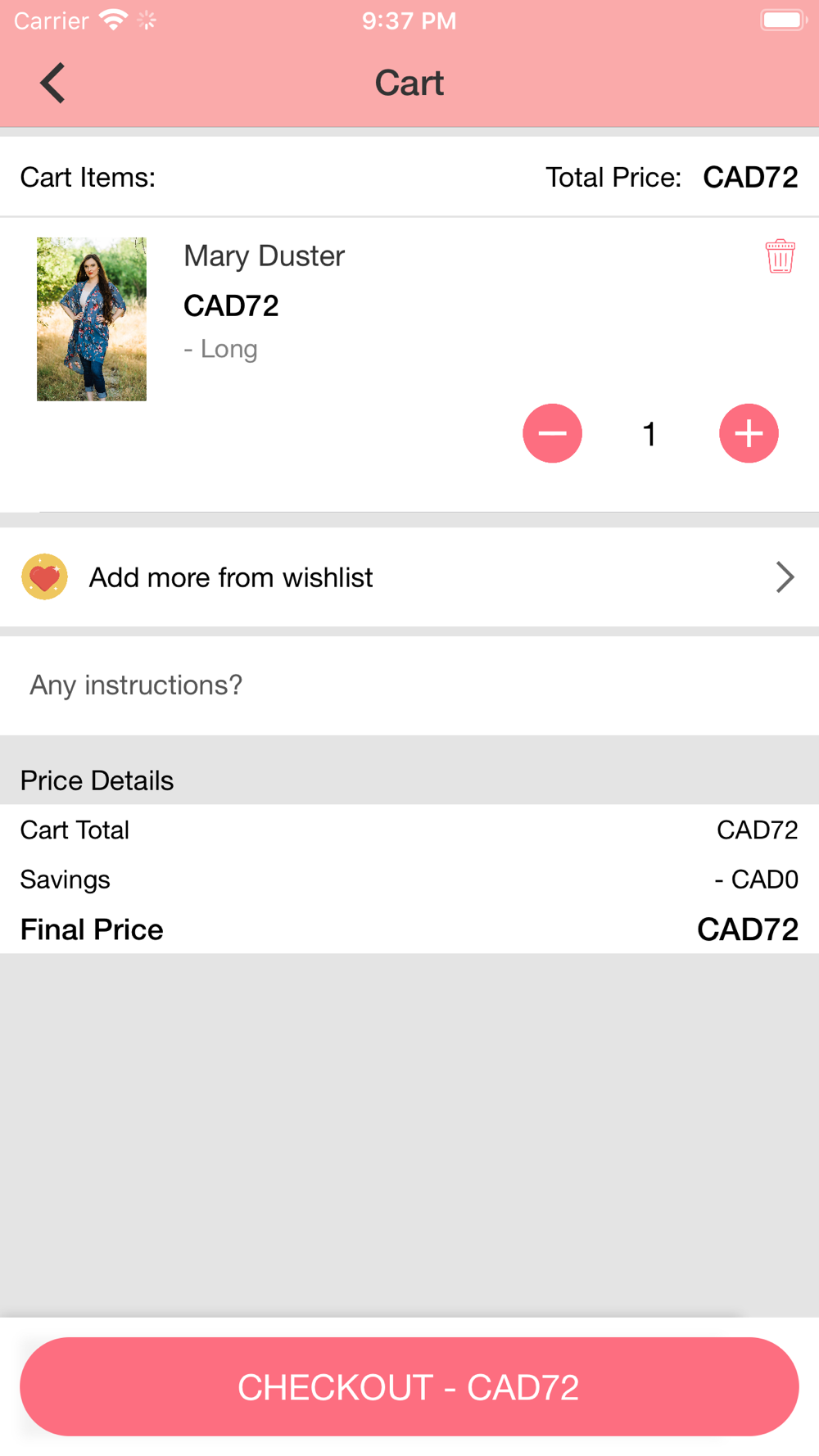Decrease quantity with the minus button

(x=552, y=433)
